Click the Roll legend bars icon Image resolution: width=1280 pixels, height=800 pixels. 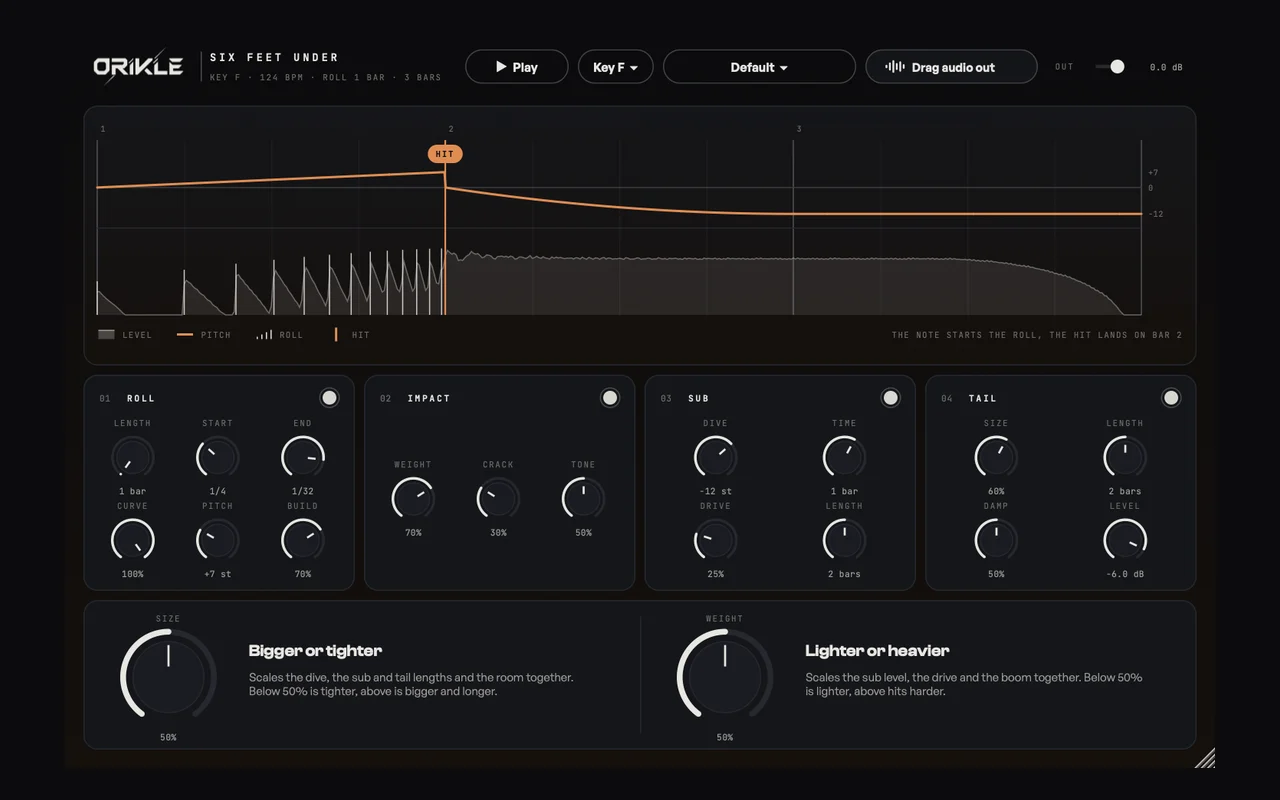click(x=264, y=335)
